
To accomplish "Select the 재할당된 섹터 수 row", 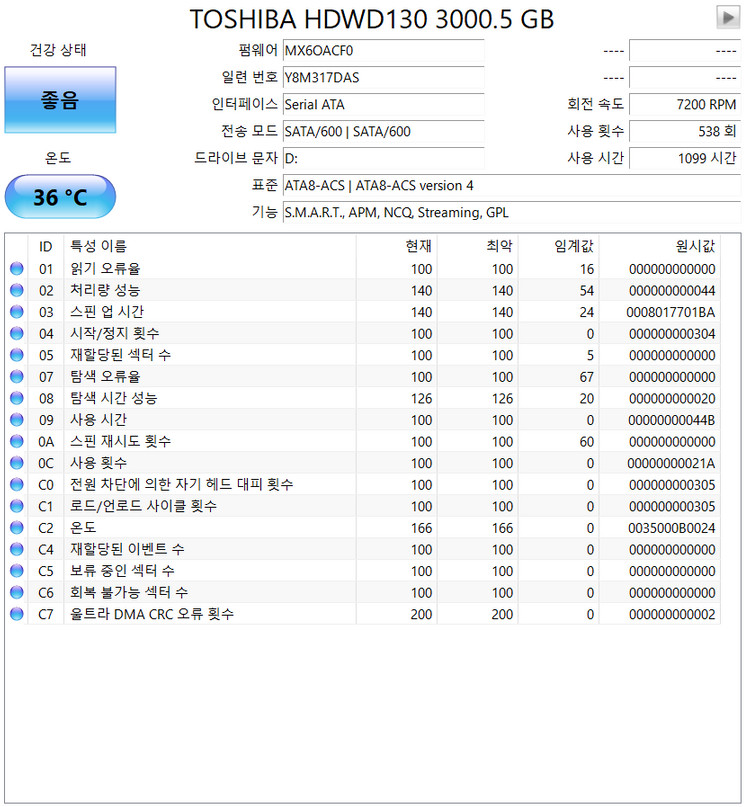I will pos(363,355).
